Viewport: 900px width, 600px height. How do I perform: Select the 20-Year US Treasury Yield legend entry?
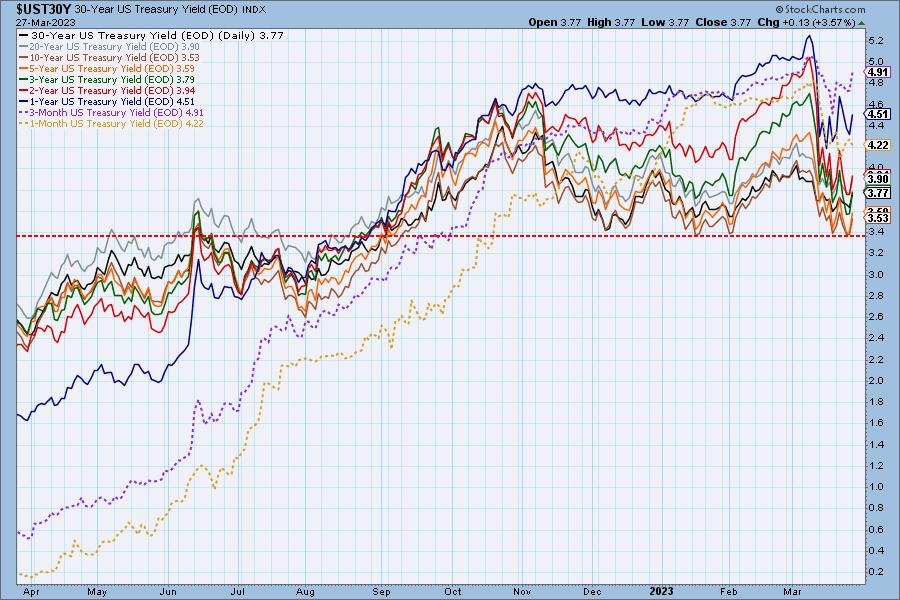(110, 47)
